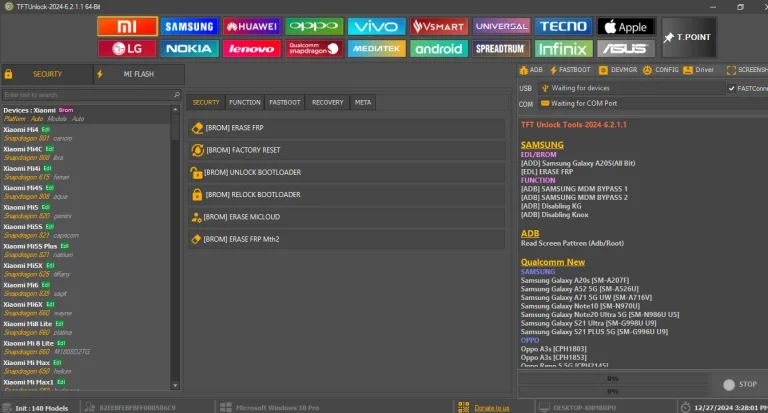Open the Donate to us link
The width and height of the screenshot is (768, 413).
coord(491,407)
